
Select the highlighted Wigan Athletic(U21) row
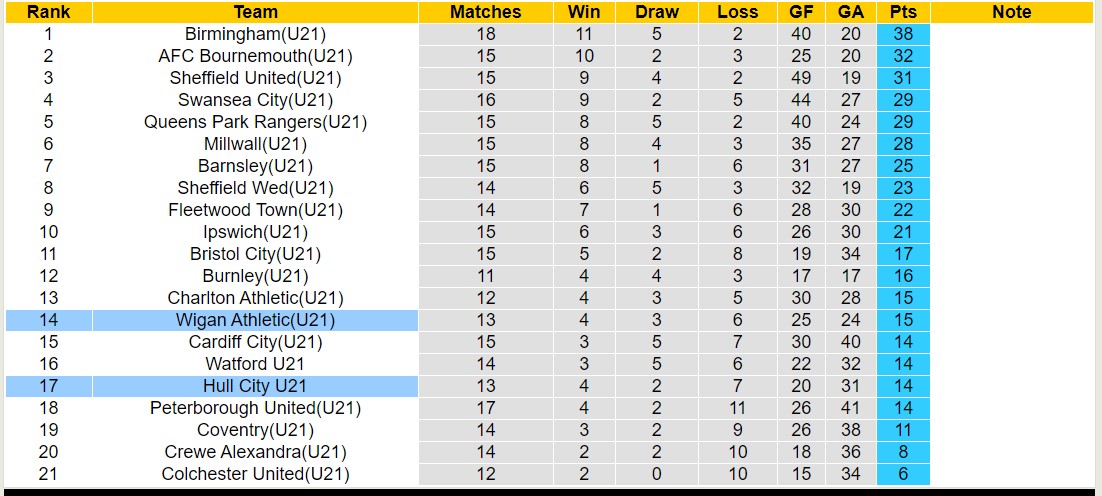pos(255,320)
